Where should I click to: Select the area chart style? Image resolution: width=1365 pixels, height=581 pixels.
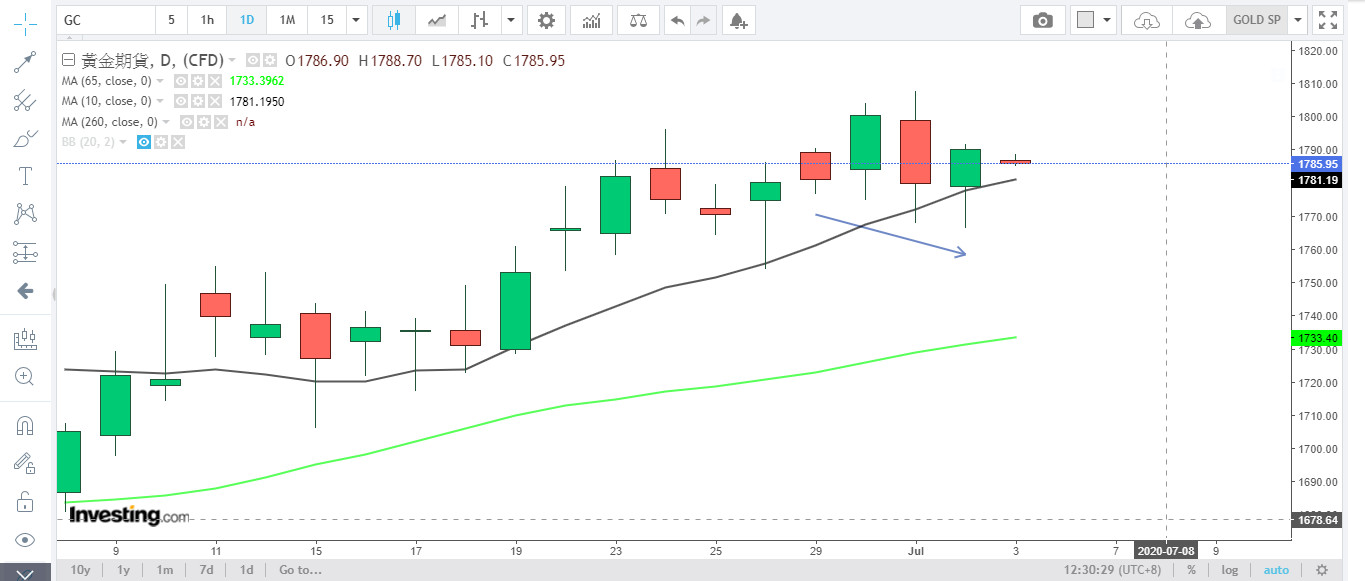pyautogui.click(x=437, y=20)
